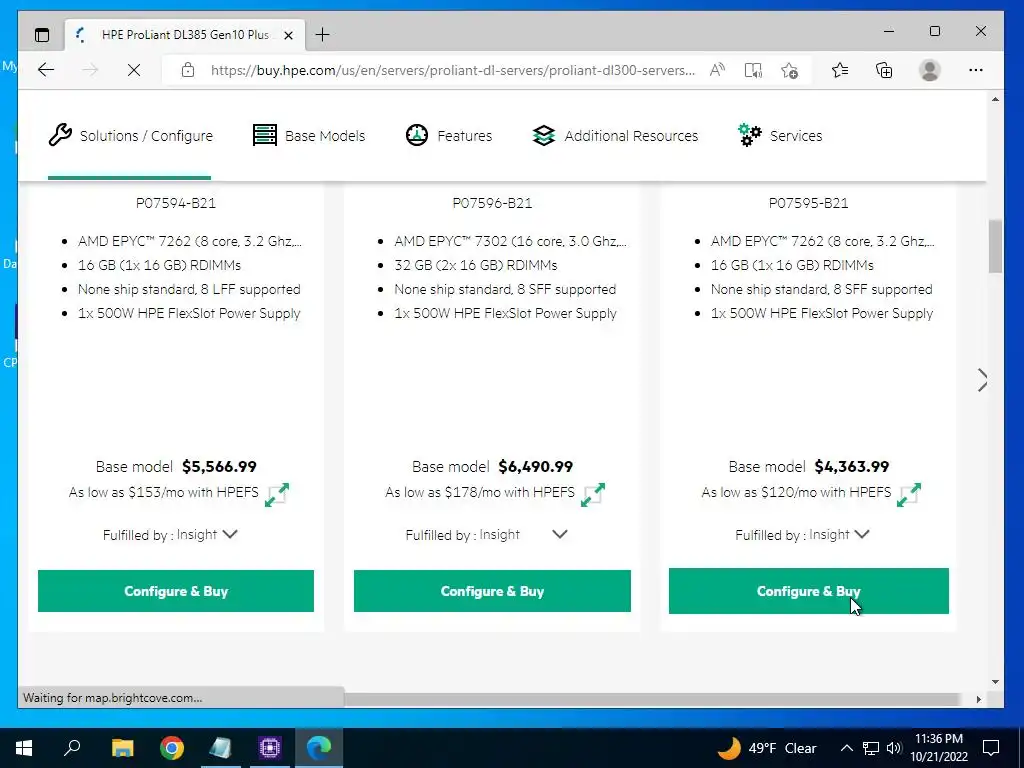Close the HPE ProLiant DL385 tab
1024x768 pixels.
[x=288, y=35]
